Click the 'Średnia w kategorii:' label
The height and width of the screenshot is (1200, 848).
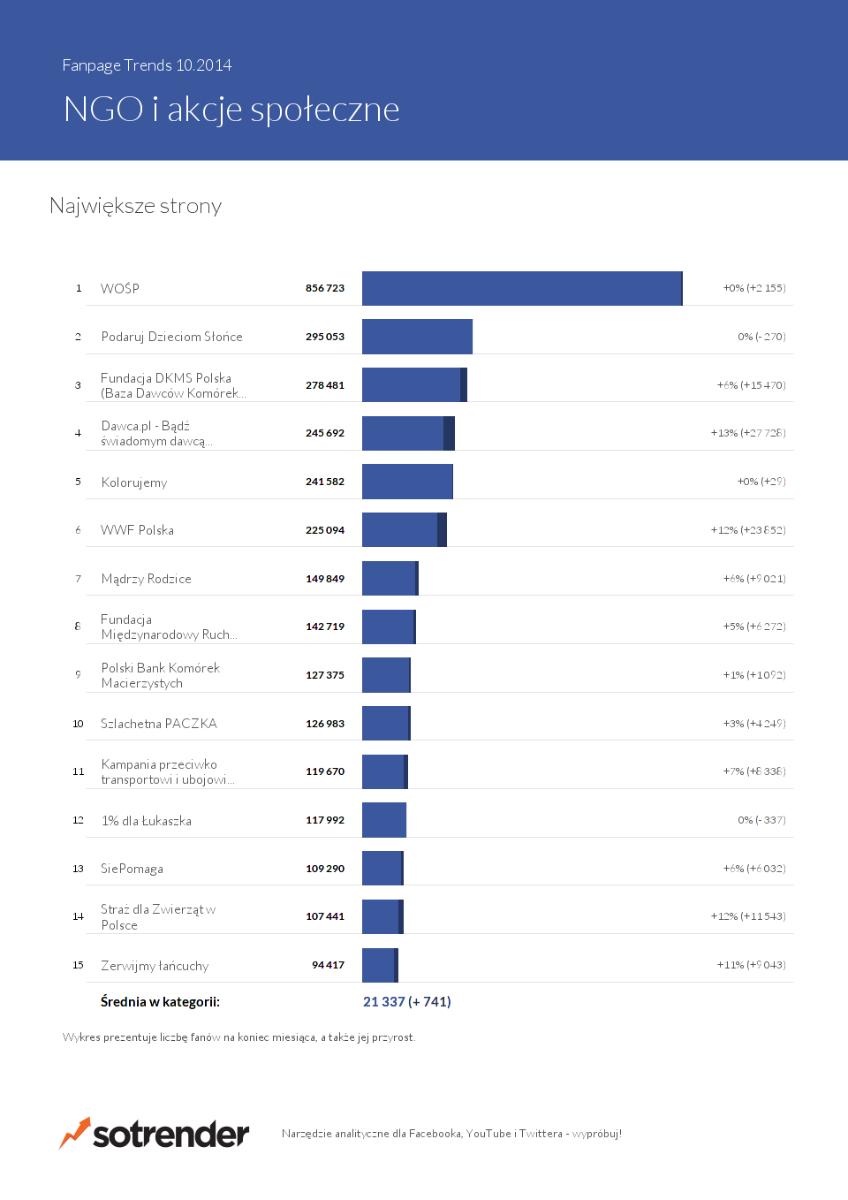160,1001
